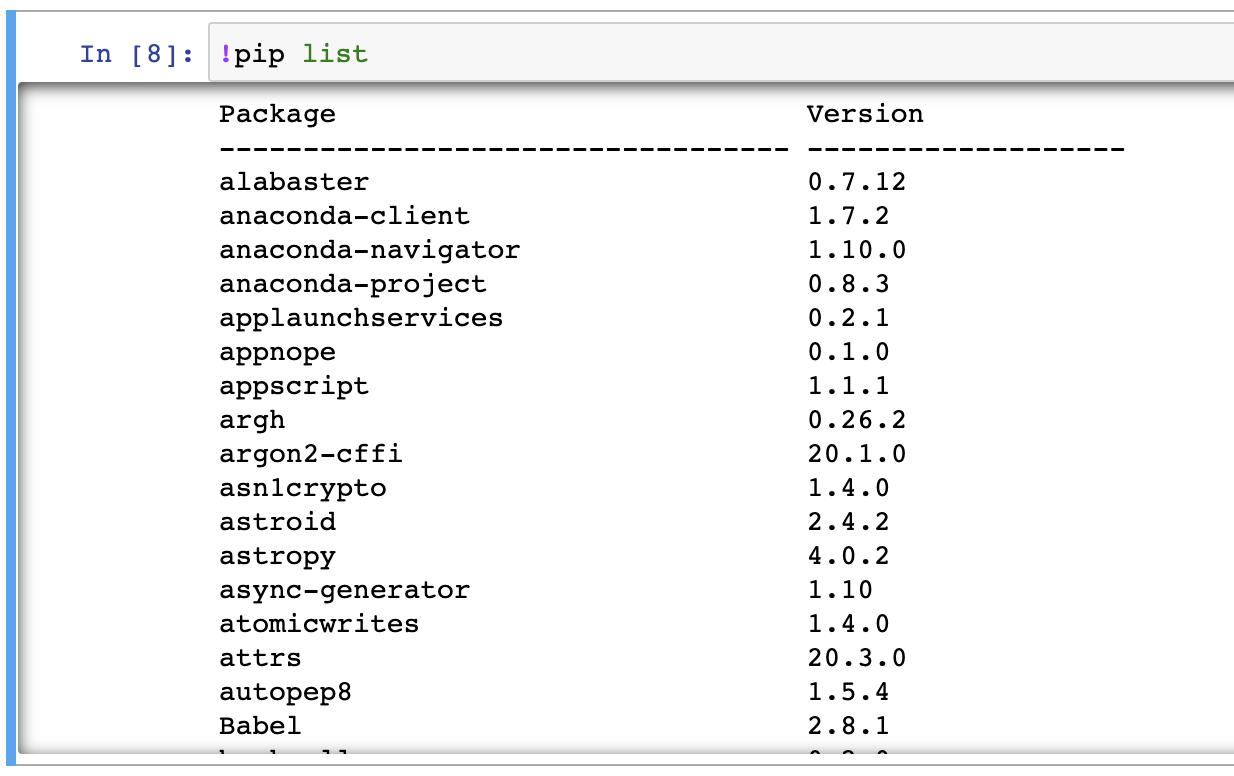
Task: Click the code input cell '!pip list'
Action: [x=721, y=53]
